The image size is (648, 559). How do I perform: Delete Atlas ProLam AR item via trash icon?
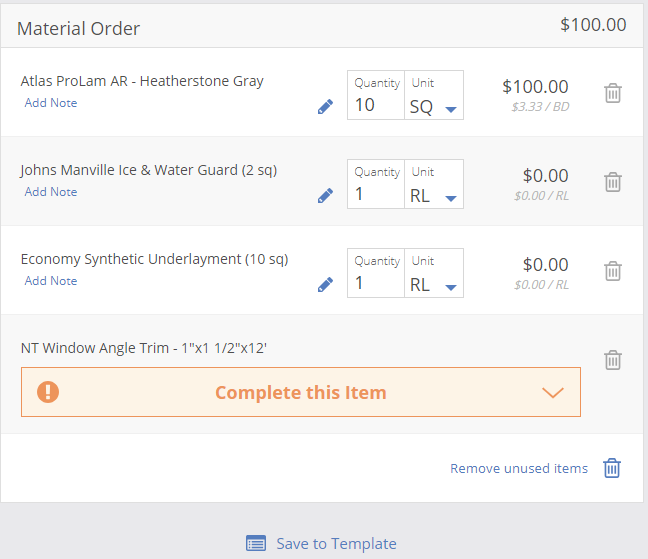click(612, 93)
